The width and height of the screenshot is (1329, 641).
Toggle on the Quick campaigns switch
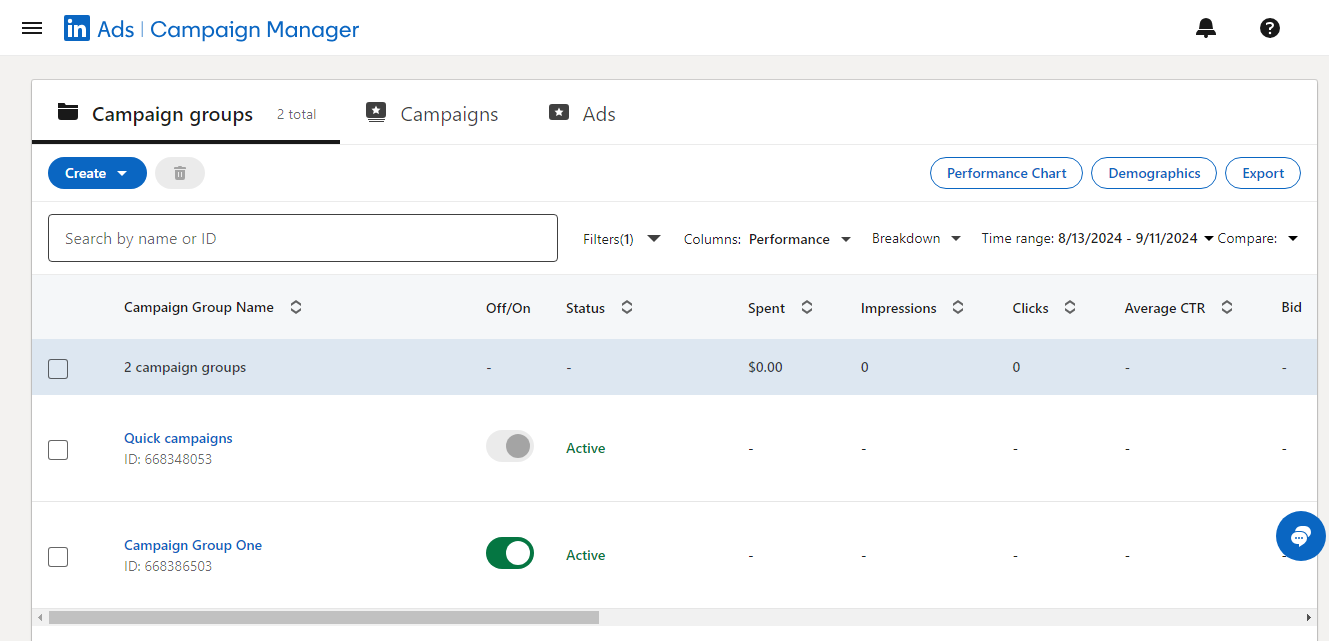tap(510, 446)
